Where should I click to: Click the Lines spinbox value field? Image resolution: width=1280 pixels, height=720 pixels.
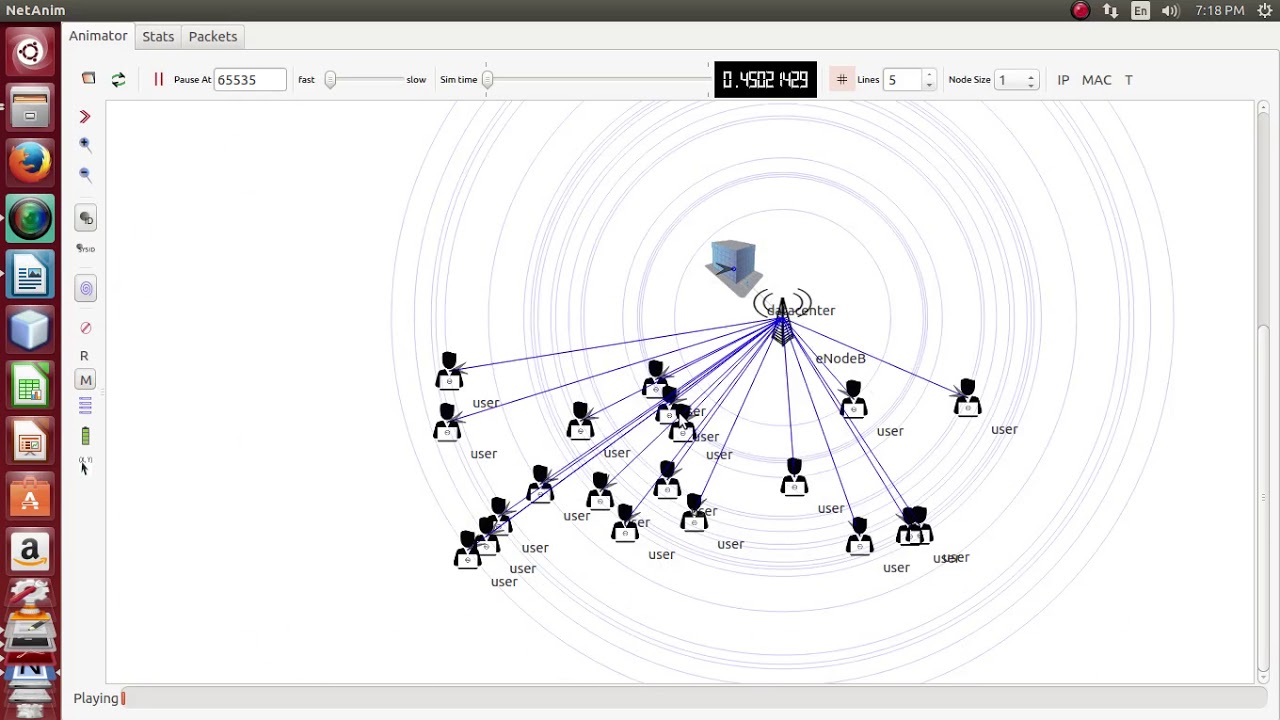[903, 79]
